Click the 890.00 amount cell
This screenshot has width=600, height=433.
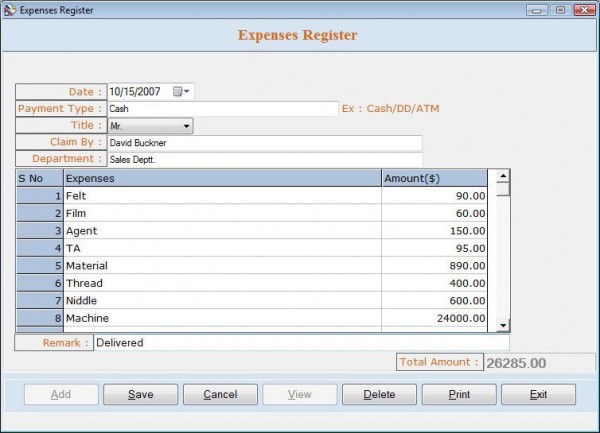[435, 265]
